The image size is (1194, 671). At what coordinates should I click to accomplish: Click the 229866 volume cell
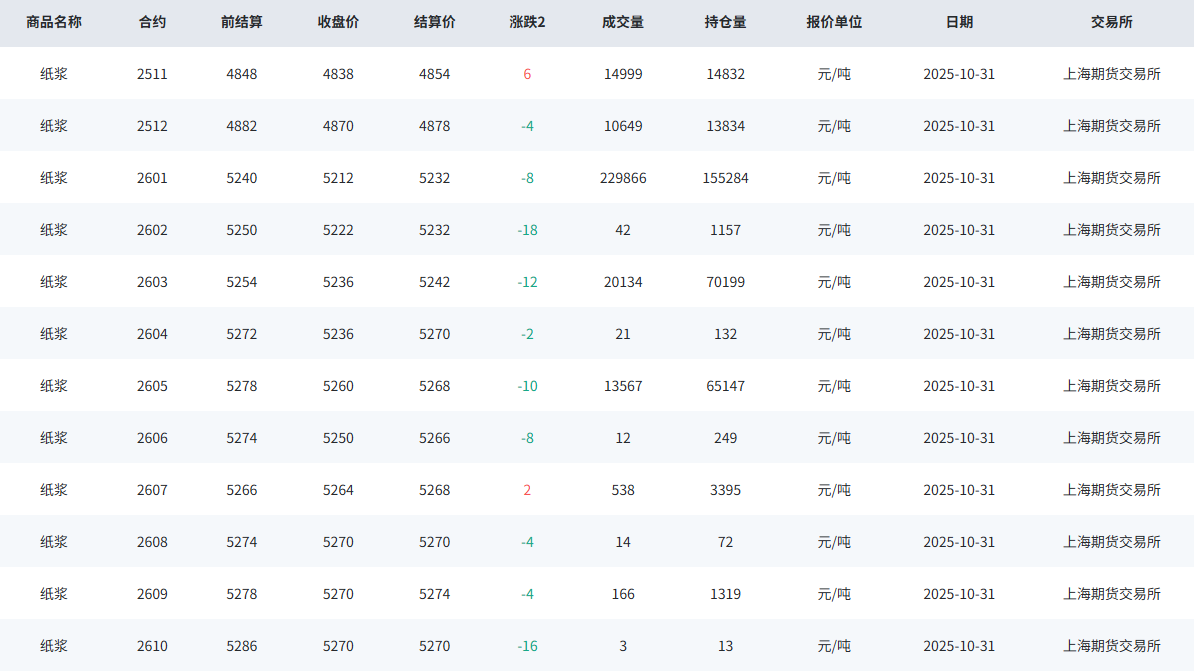(x=623, y=178)
